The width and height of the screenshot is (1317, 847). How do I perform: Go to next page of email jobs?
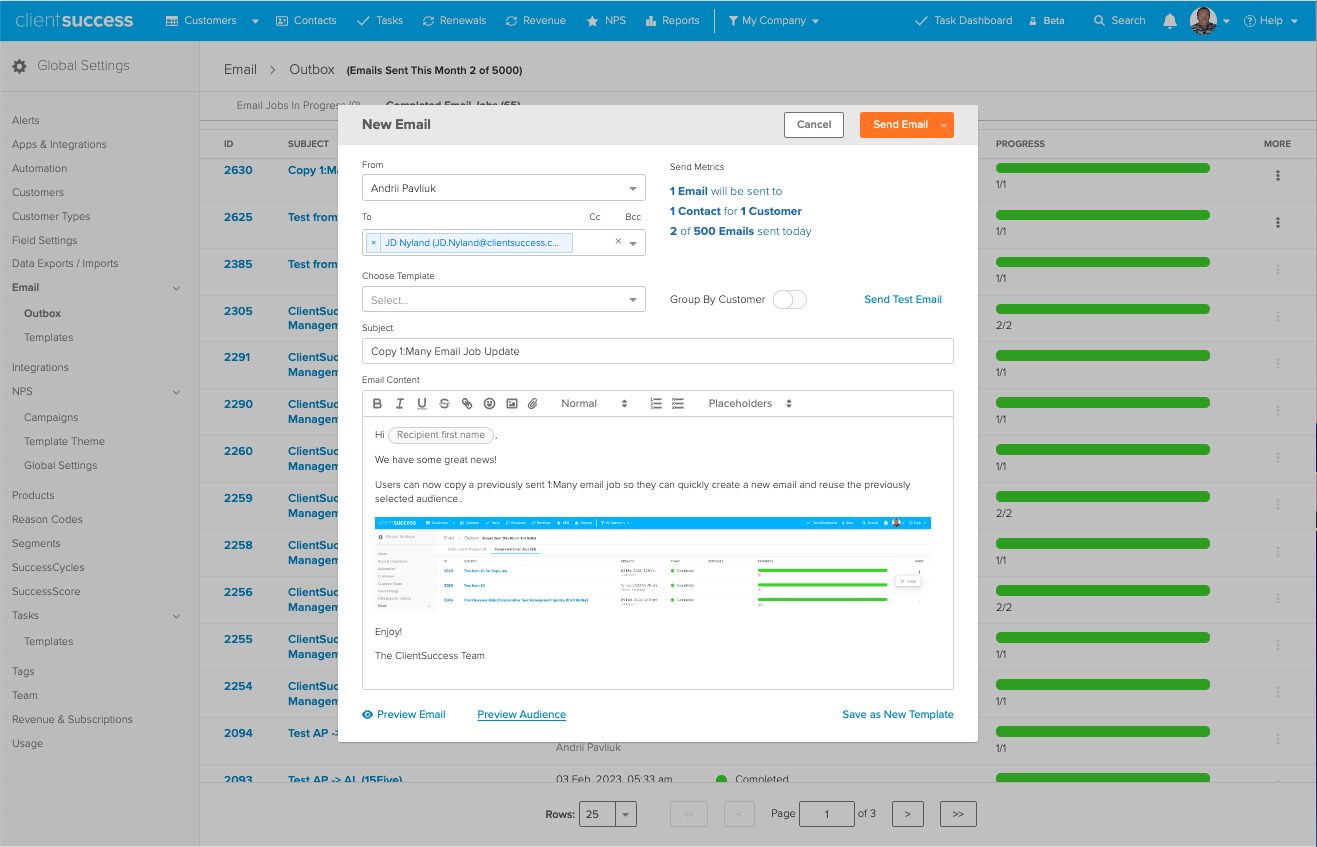point(907,814)
